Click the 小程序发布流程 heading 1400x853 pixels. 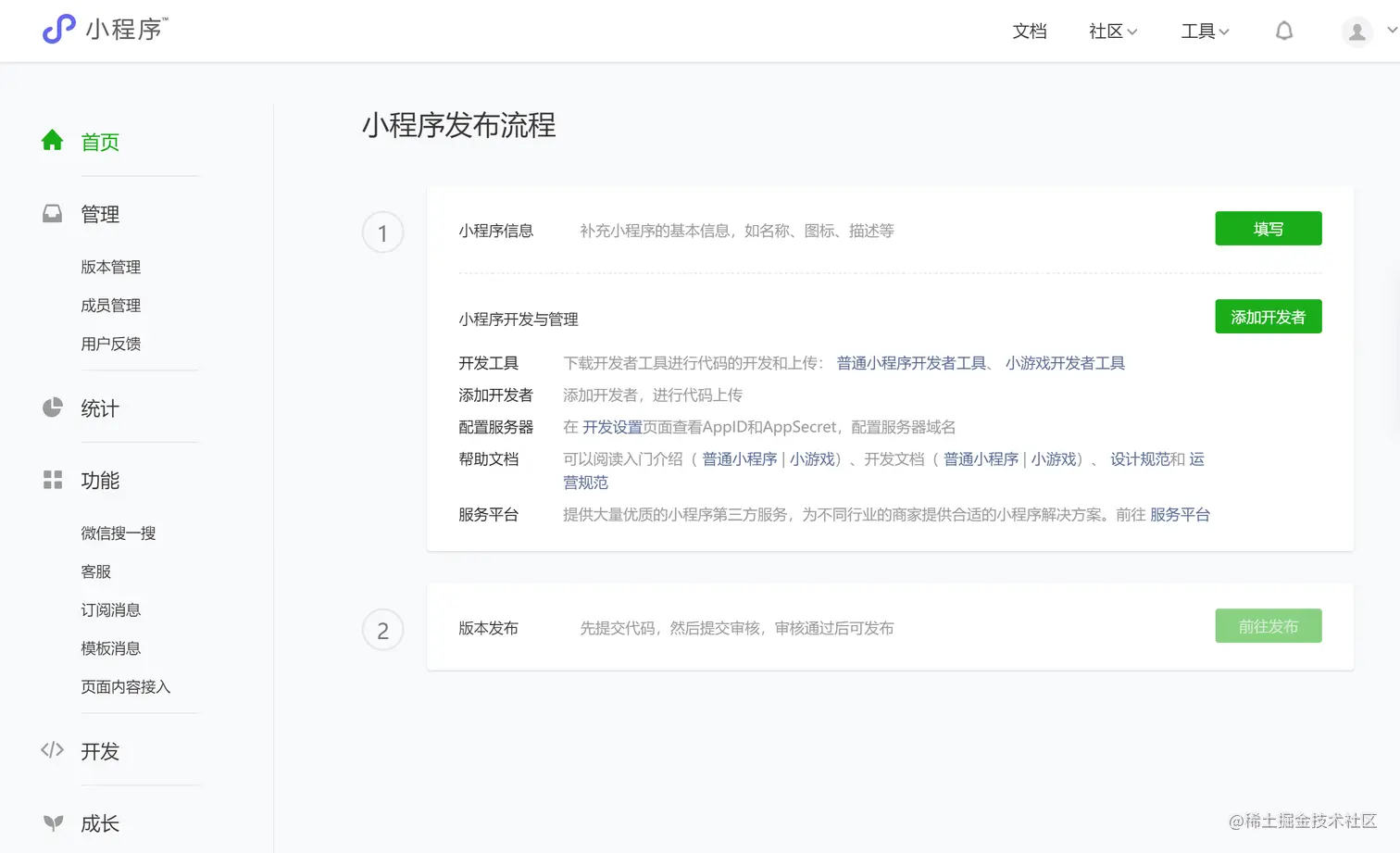click(x=458, y=125)
